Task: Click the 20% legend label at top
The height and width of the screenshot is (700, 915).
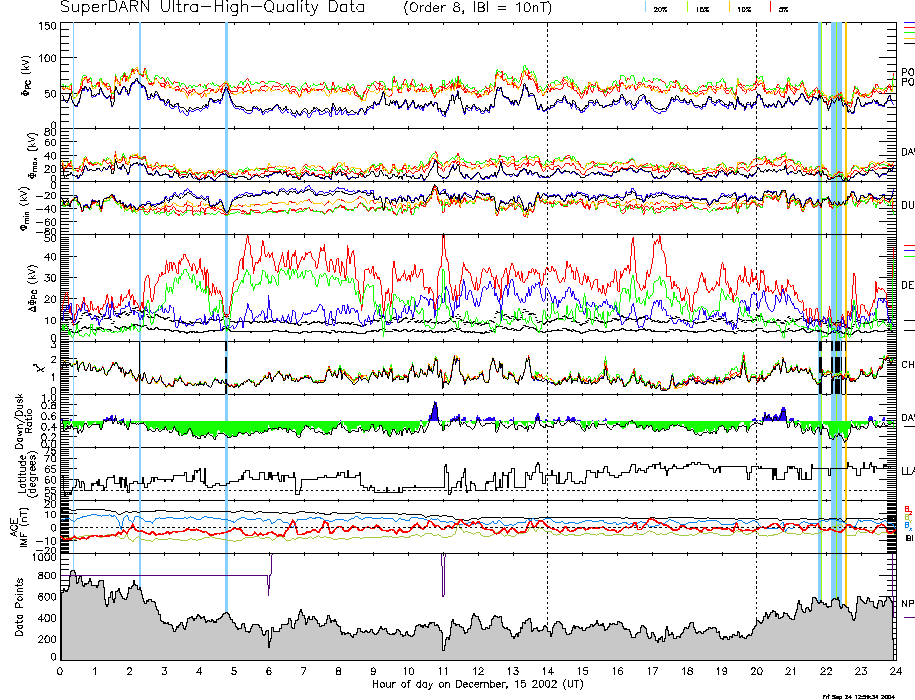Action: pyautogui.click(x=660, y=9)
